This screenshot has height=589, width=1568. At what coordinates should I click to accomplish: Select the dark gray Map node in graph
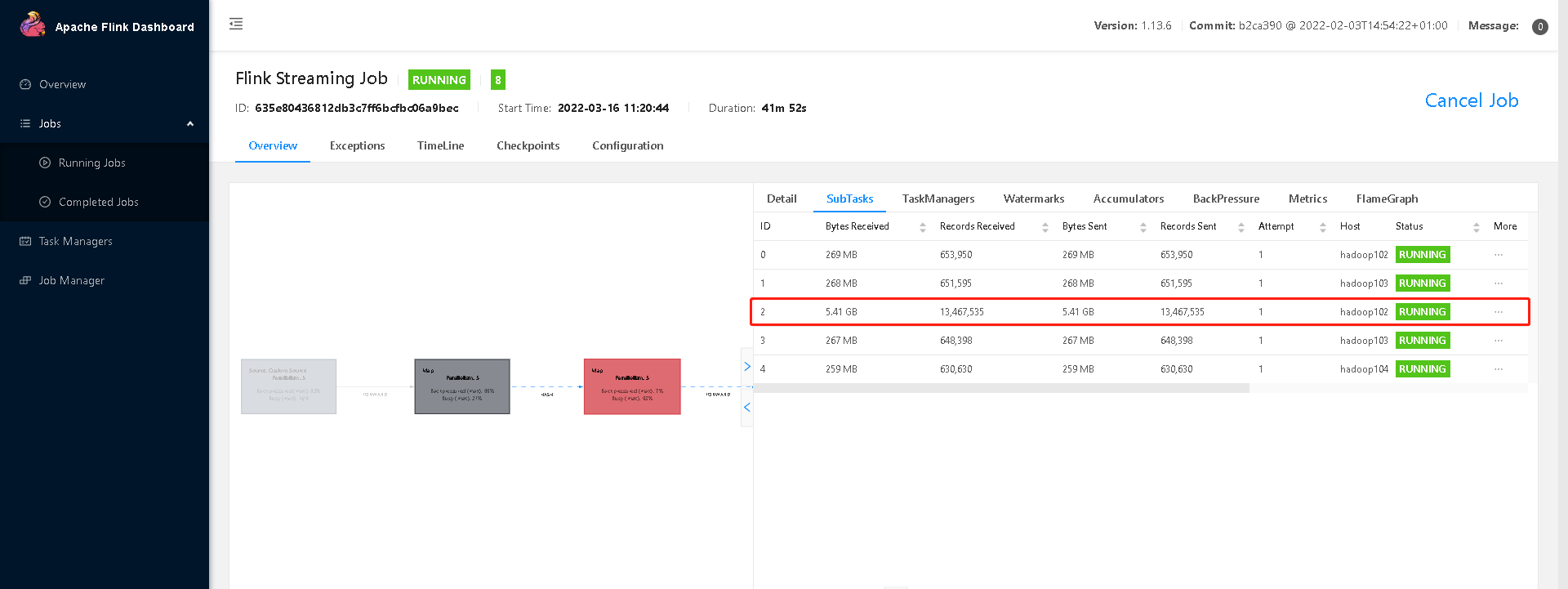pos(462,386)
